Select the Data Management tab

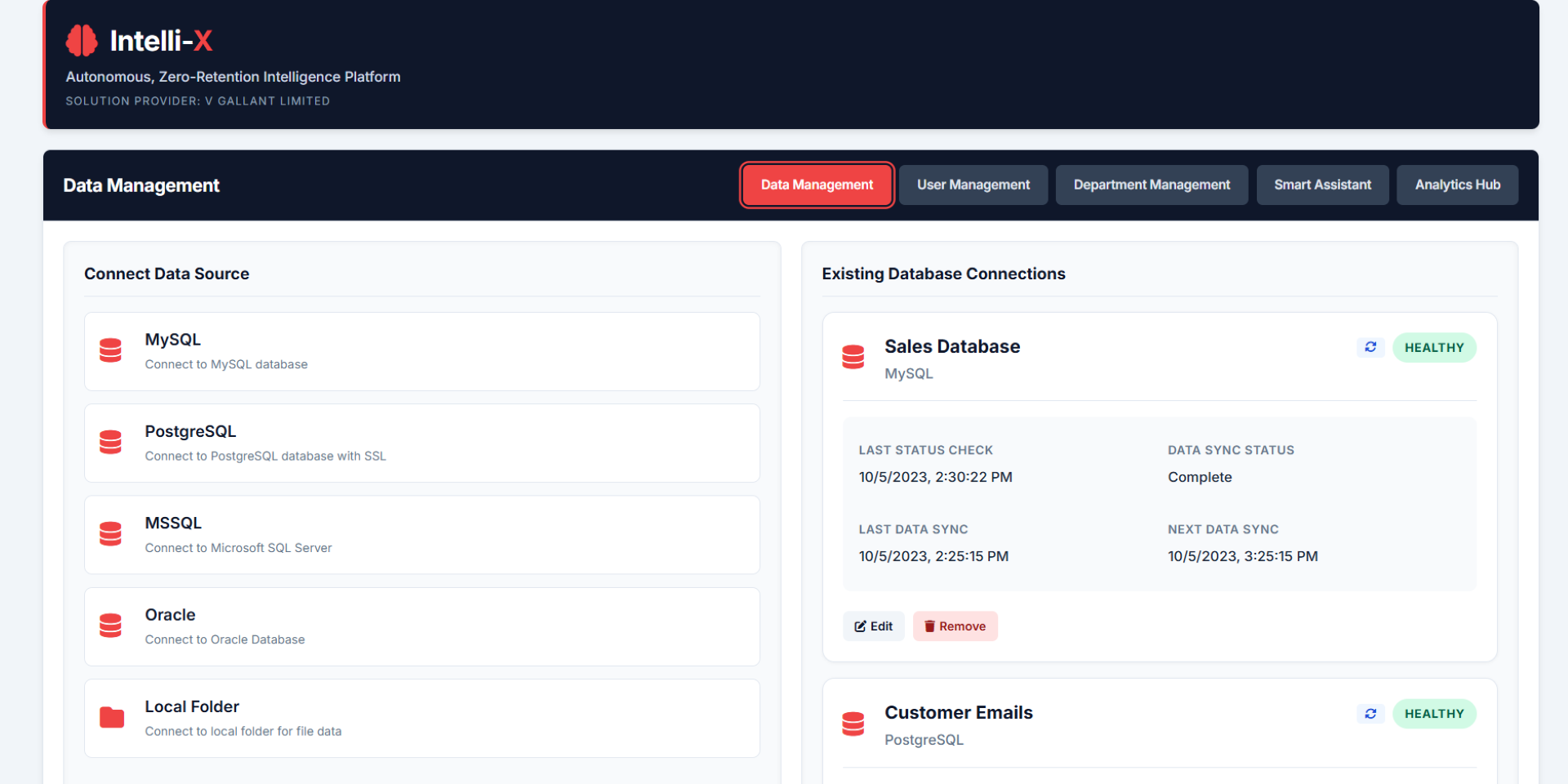click(x=817, y=185)
